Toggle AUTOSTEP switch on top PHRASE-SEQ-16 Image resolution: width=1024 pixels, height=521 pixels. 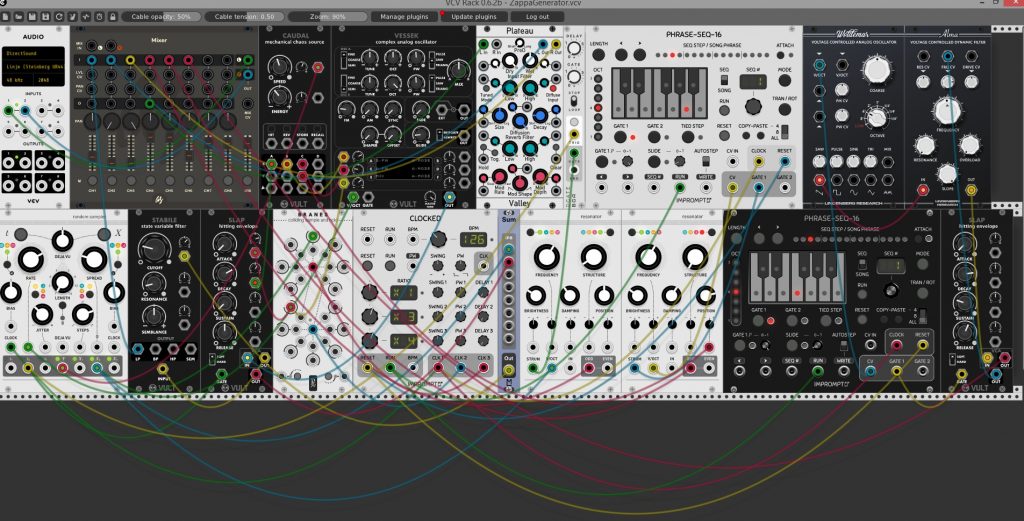(705, 161)
